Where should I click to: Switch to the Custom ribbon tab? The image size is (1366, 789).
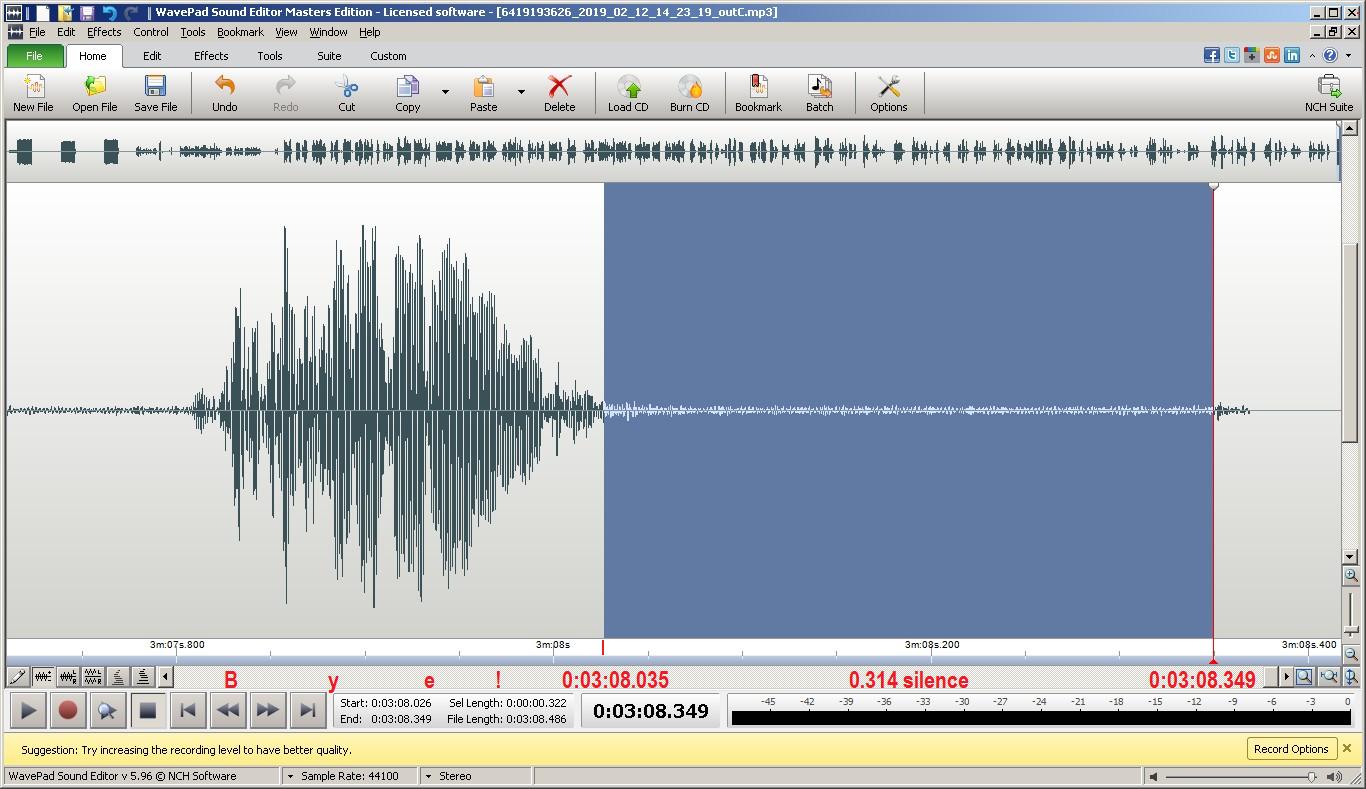[388, 56]
